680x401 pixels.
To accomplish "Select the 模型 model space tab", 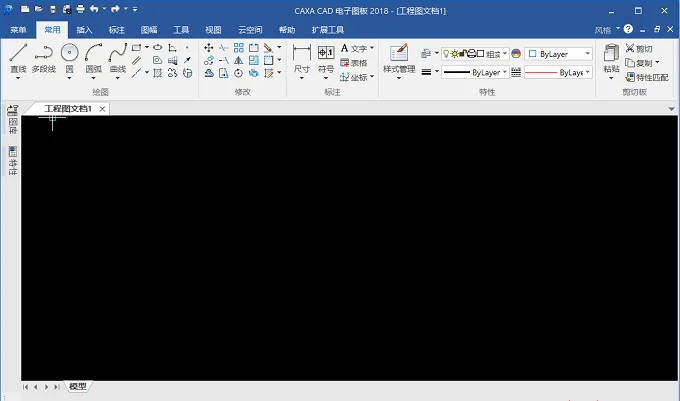I will tap(78, 386).
